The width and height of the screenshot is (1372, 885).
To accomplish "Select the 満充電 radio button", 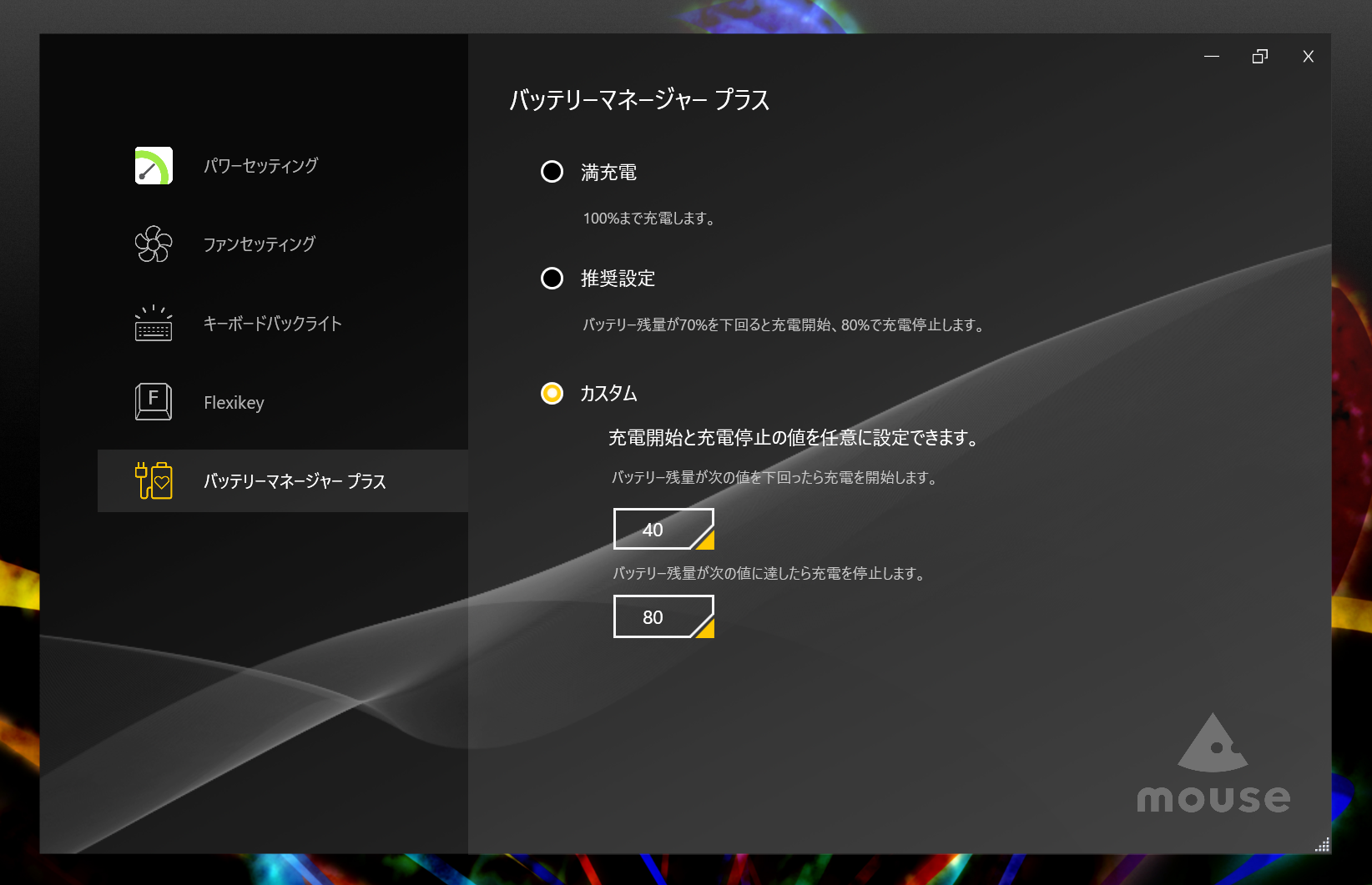I will coord(552,172).
